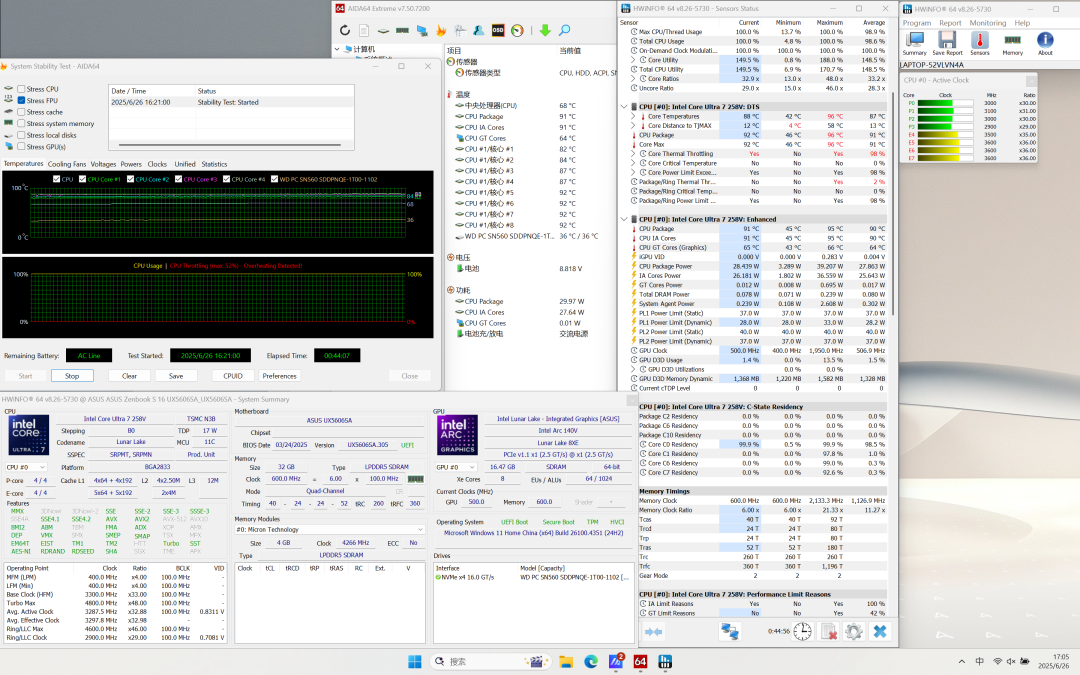Toggle CPU Core #1 graph checkbox
1080x675 pixels.
[x=83, y=179]
